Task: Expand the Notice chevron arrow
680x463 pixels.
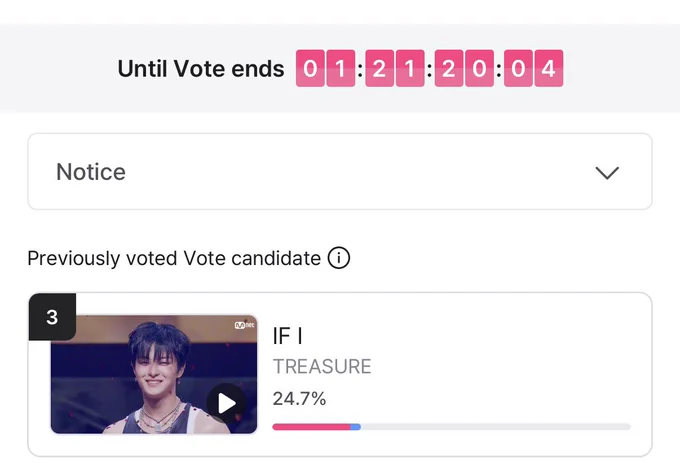Action: point(607,173)
